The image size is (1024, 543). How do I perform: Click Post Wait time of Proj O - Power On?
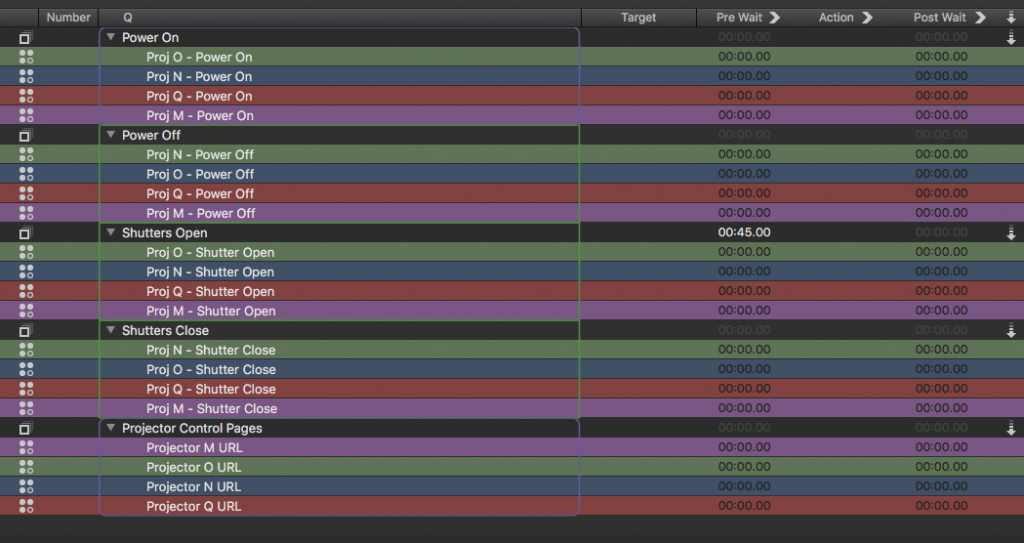pos(941,56)
